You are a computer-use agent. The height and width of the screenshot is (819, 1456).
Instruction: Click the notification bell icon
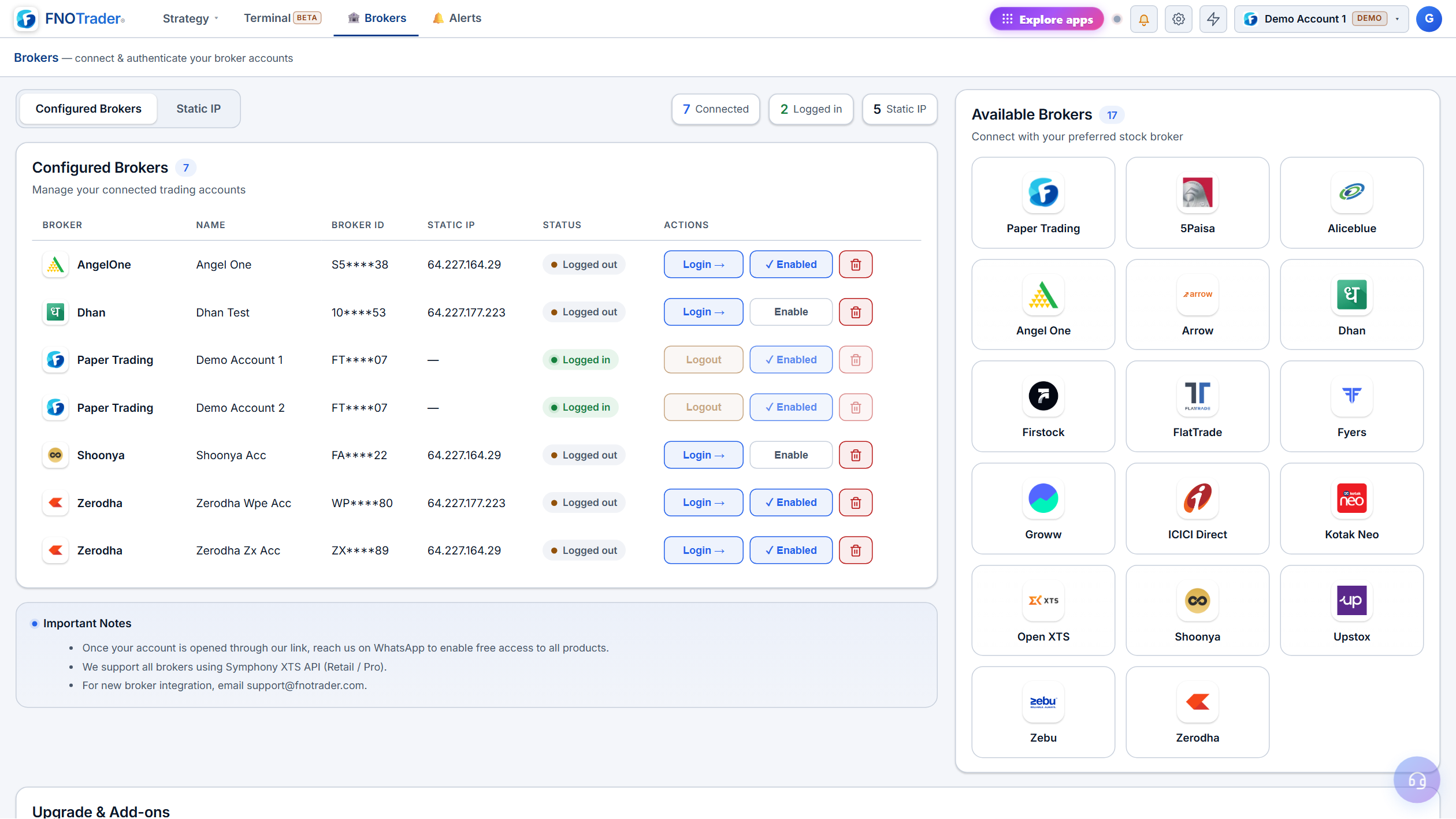pos(1143,19)
